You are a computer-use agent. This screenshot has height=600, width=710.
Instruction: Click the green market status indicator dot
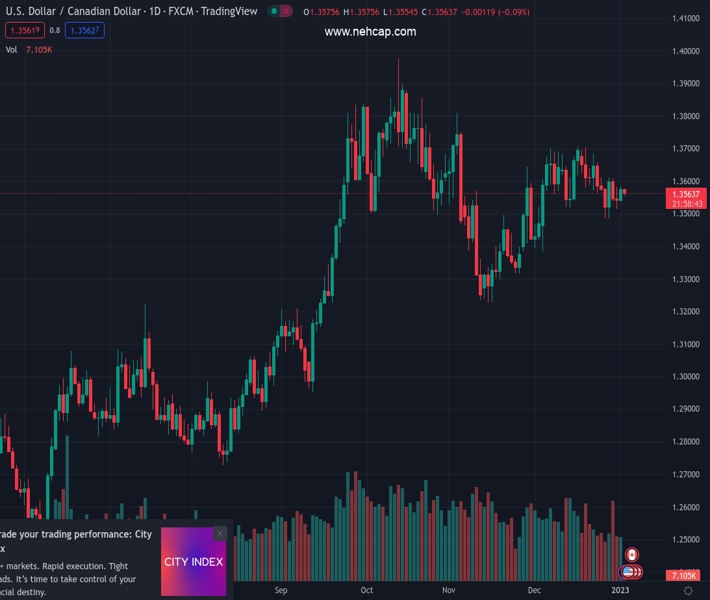click(273, 12)
